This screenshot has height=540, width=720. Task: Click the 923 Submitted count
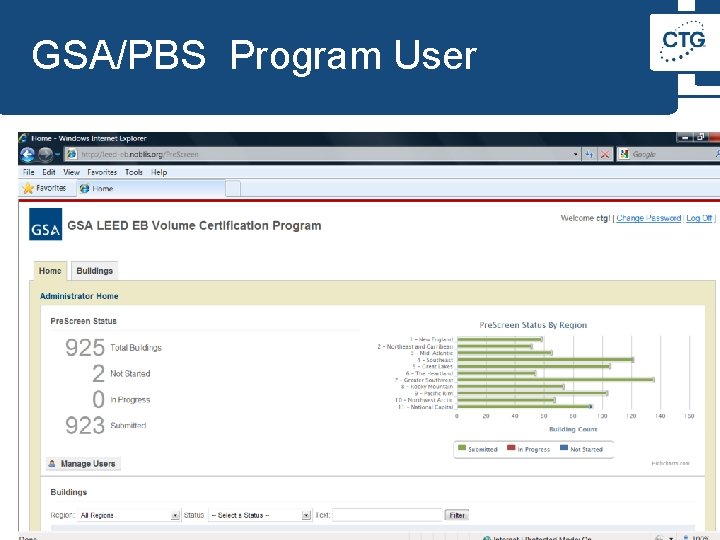[x=85, y=425]
